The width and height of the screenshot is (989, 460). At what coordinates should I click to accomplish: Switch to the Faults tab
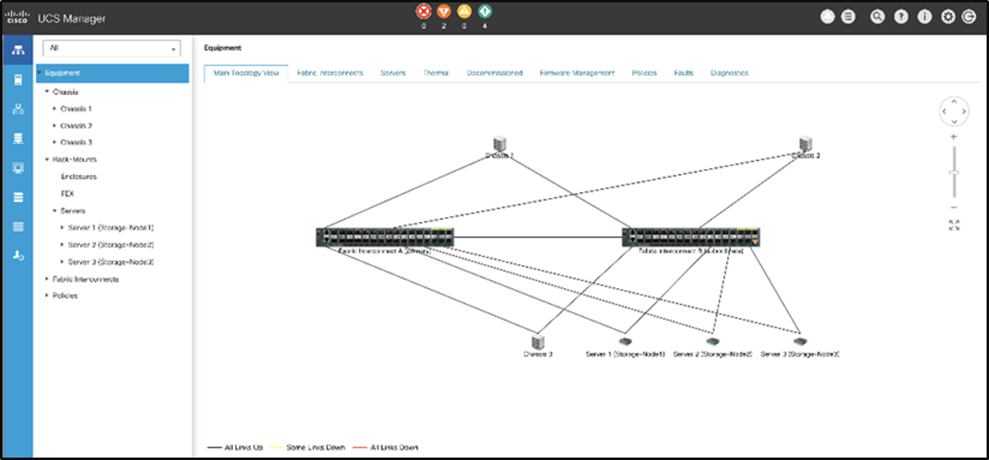[x=683, y=73]
